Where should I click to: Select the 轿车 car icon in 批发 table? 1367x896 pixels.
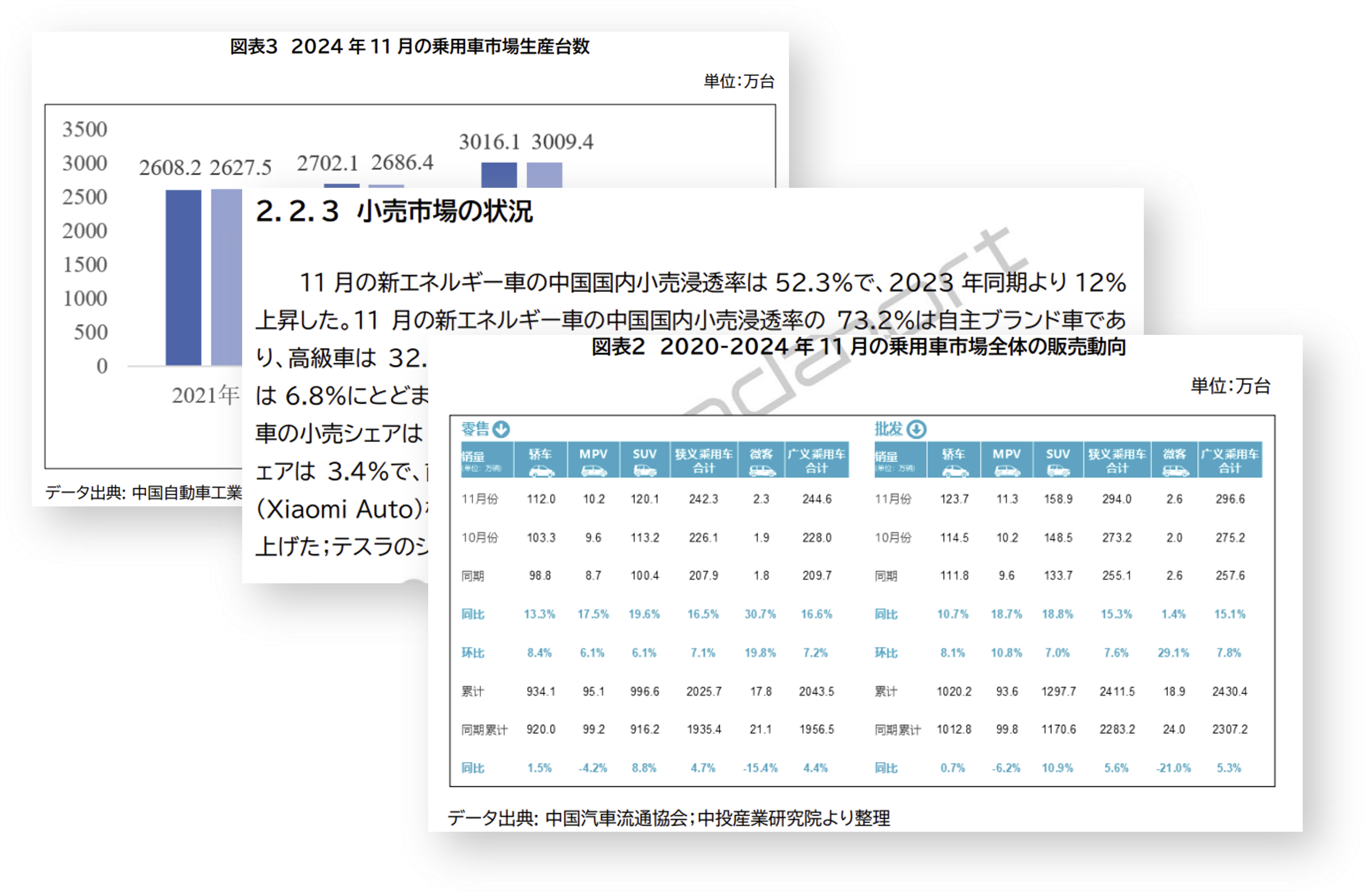956,472
